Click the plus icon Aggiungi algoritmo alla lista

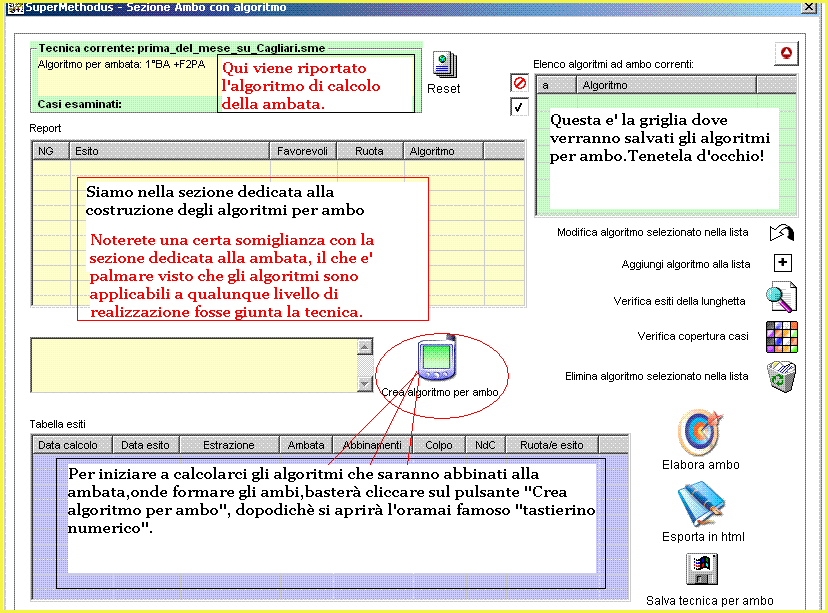pos(783,262)
